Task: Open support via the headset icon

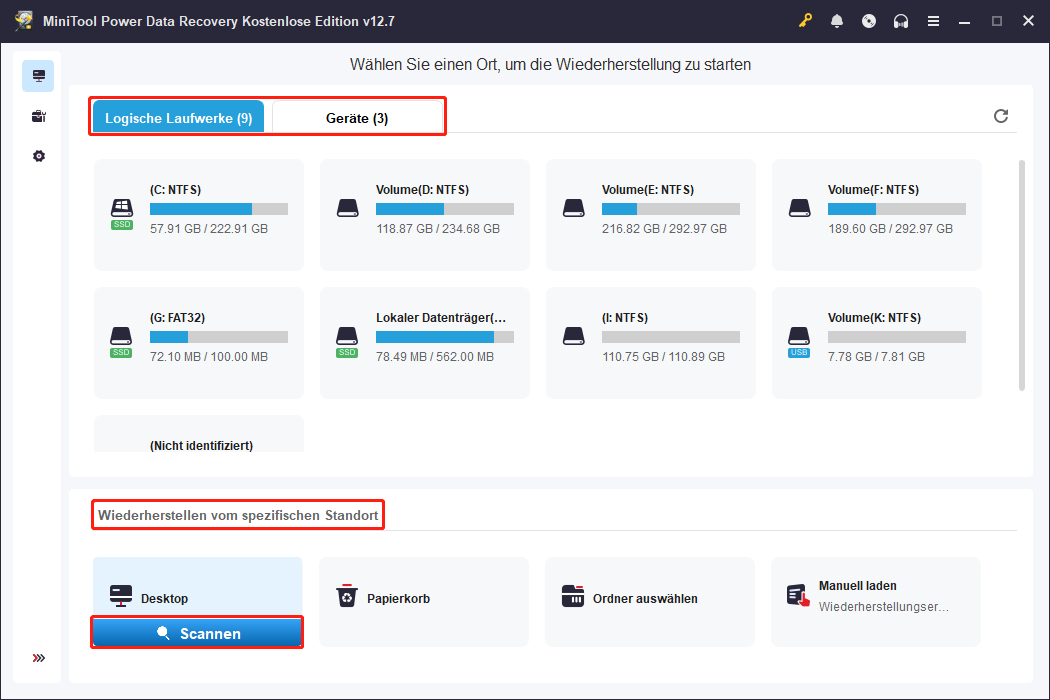Action: (901, 20)
